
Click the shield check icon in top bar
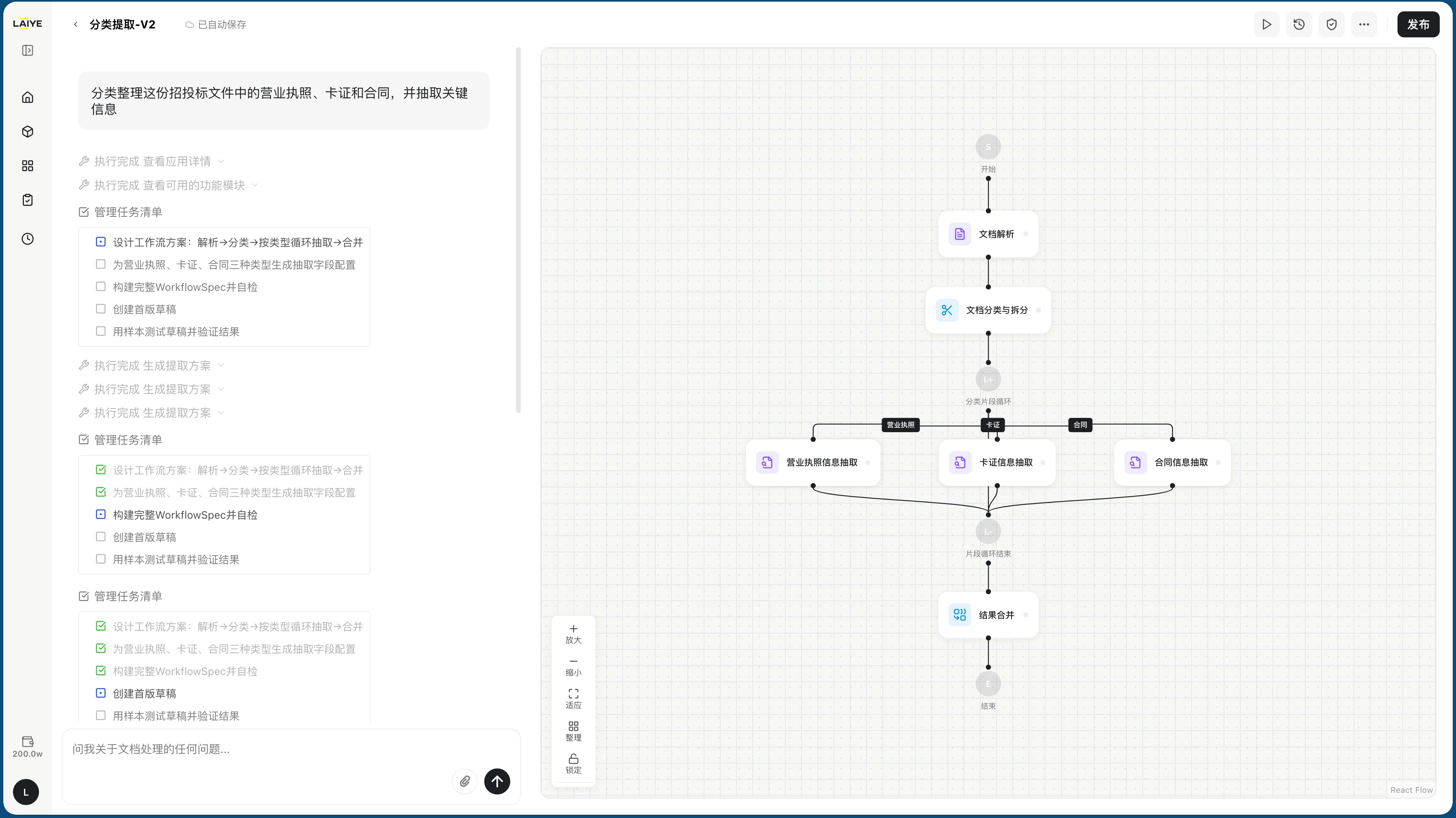coord(1332,24)
